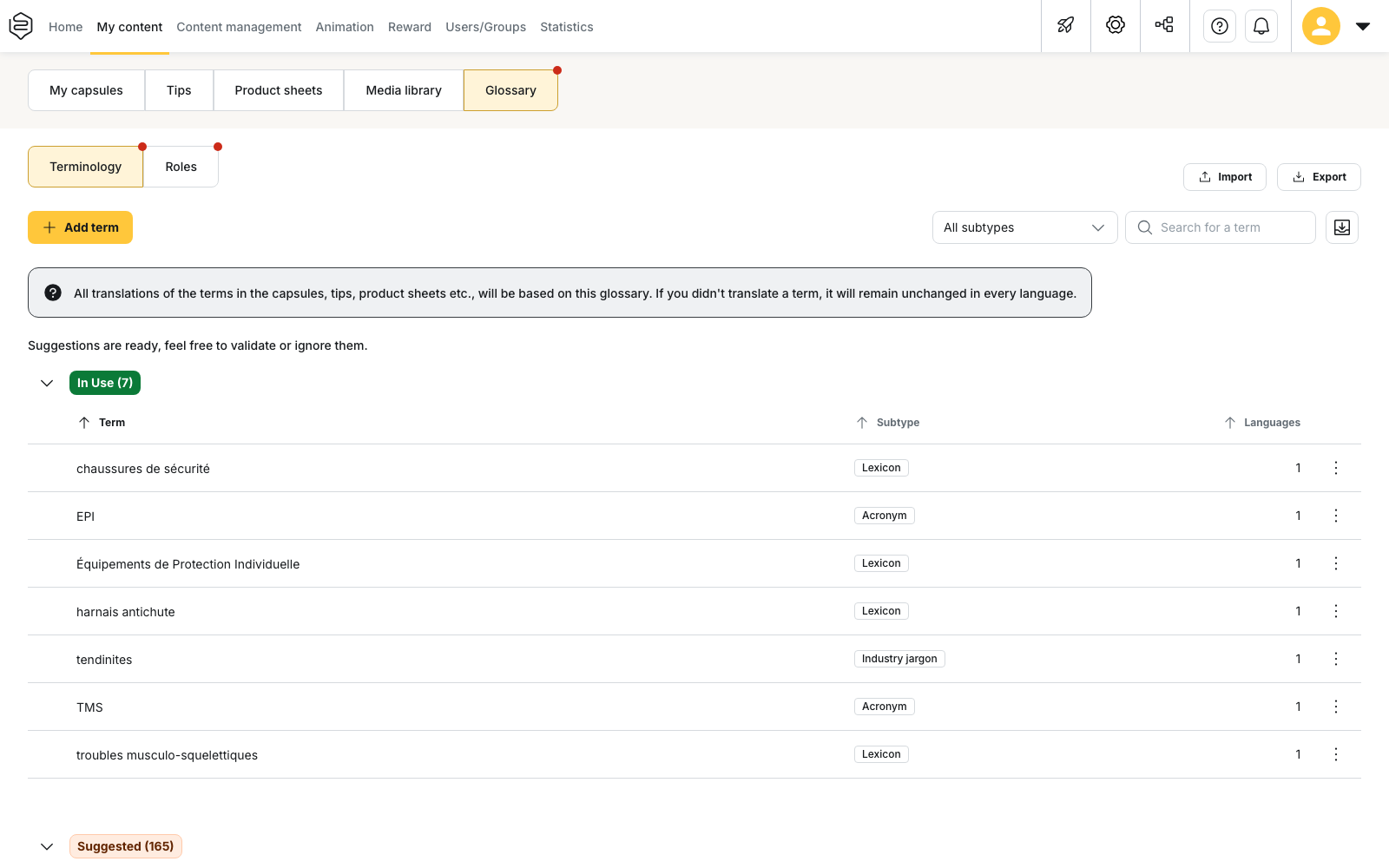Collapse the Suggested section chevron
The width and height of the screenshot is (1389, 868).
coord(47,846)
